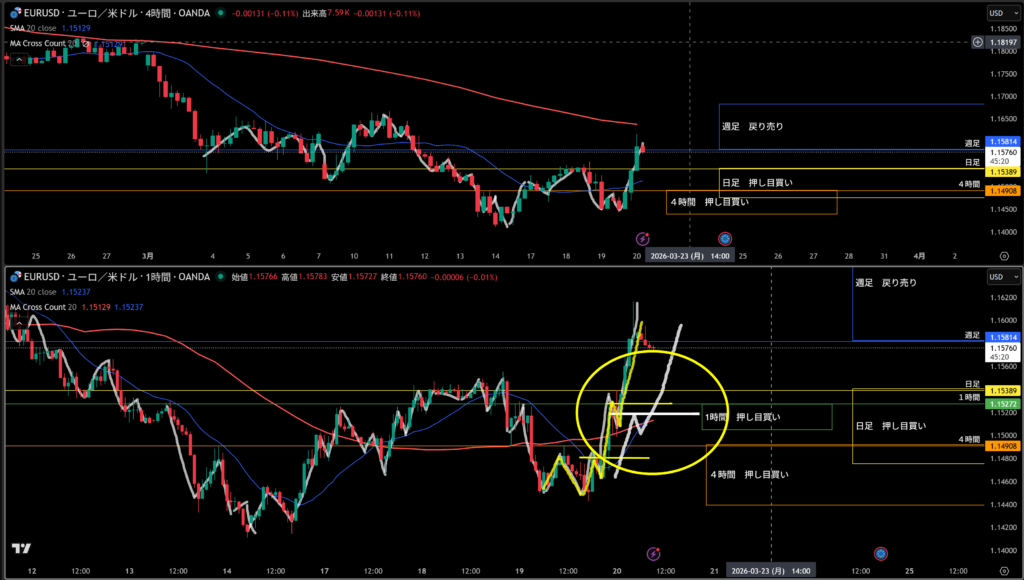Toggle market status green dot on top chart
The width and height of the screenshot is (1024, 580).
coord(220,14)
